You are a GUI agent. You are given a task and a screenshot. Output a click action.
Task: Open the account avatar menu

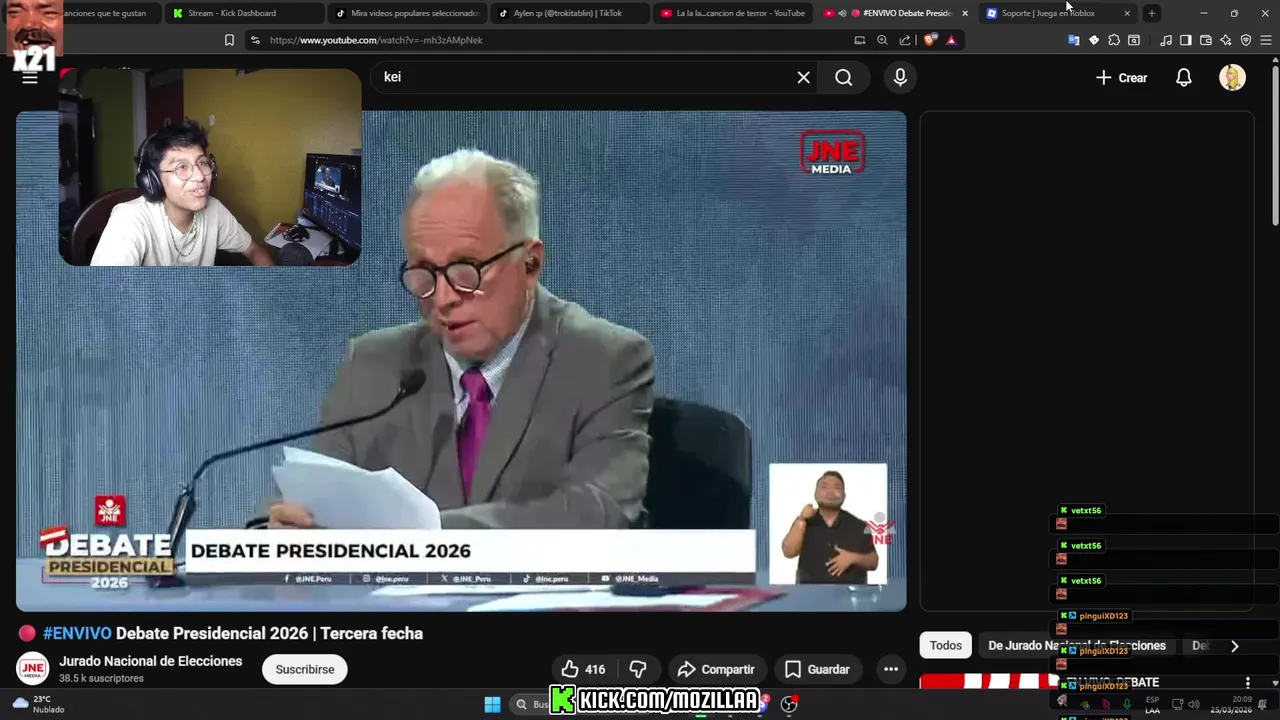pos(1232,77)
